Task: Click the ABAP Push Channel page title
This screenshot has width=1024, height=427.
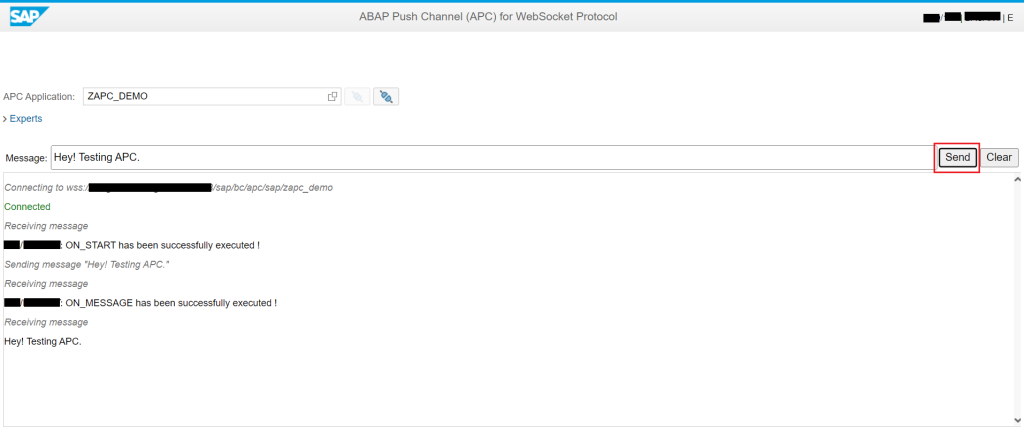Action: [x=488, y=16]
